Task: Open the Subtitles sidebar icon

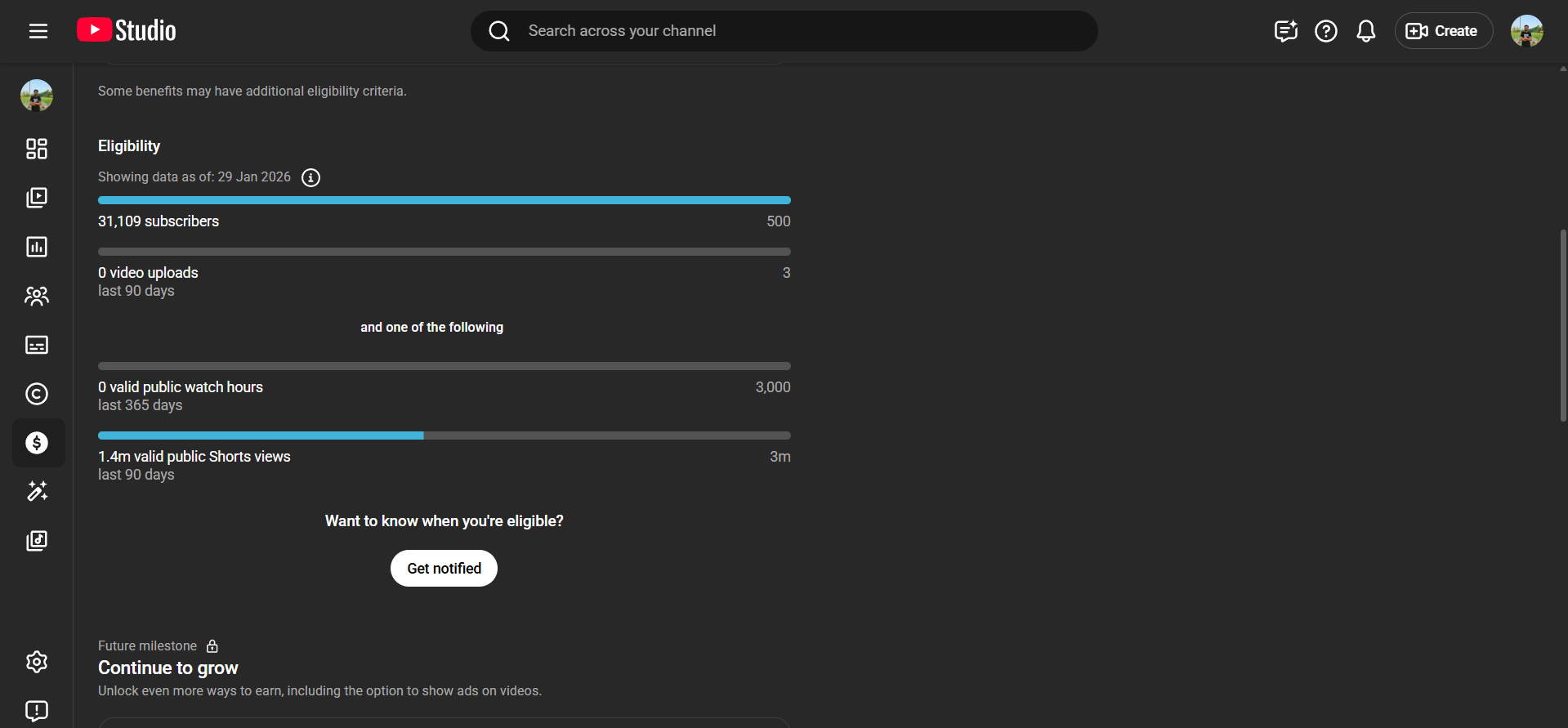Action: pos(37,345)
